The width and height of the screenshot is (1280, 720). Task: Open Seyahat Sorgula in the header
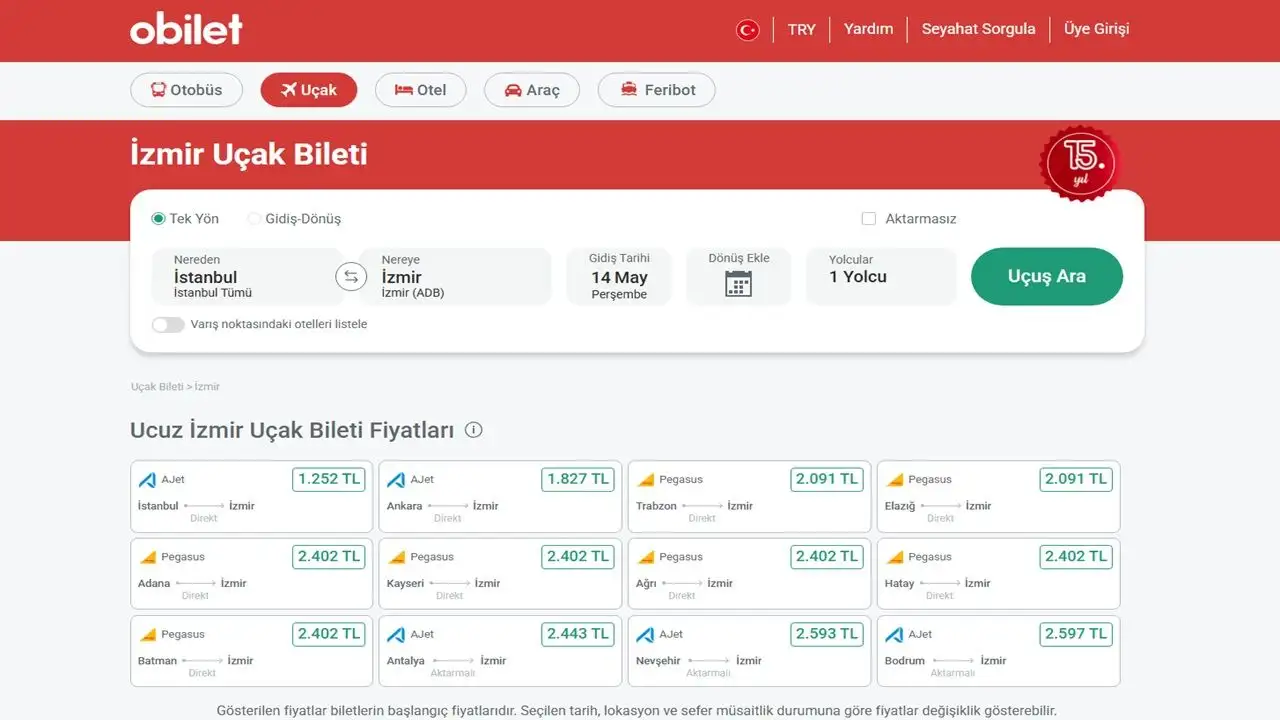tap(978, 29)
